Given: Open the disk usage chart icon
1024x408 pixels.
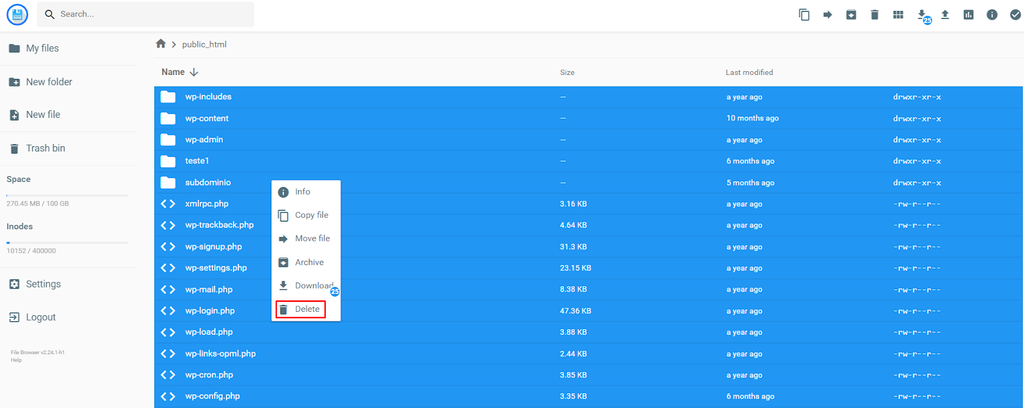Looking at the screenshot, I should coord(968,14).
